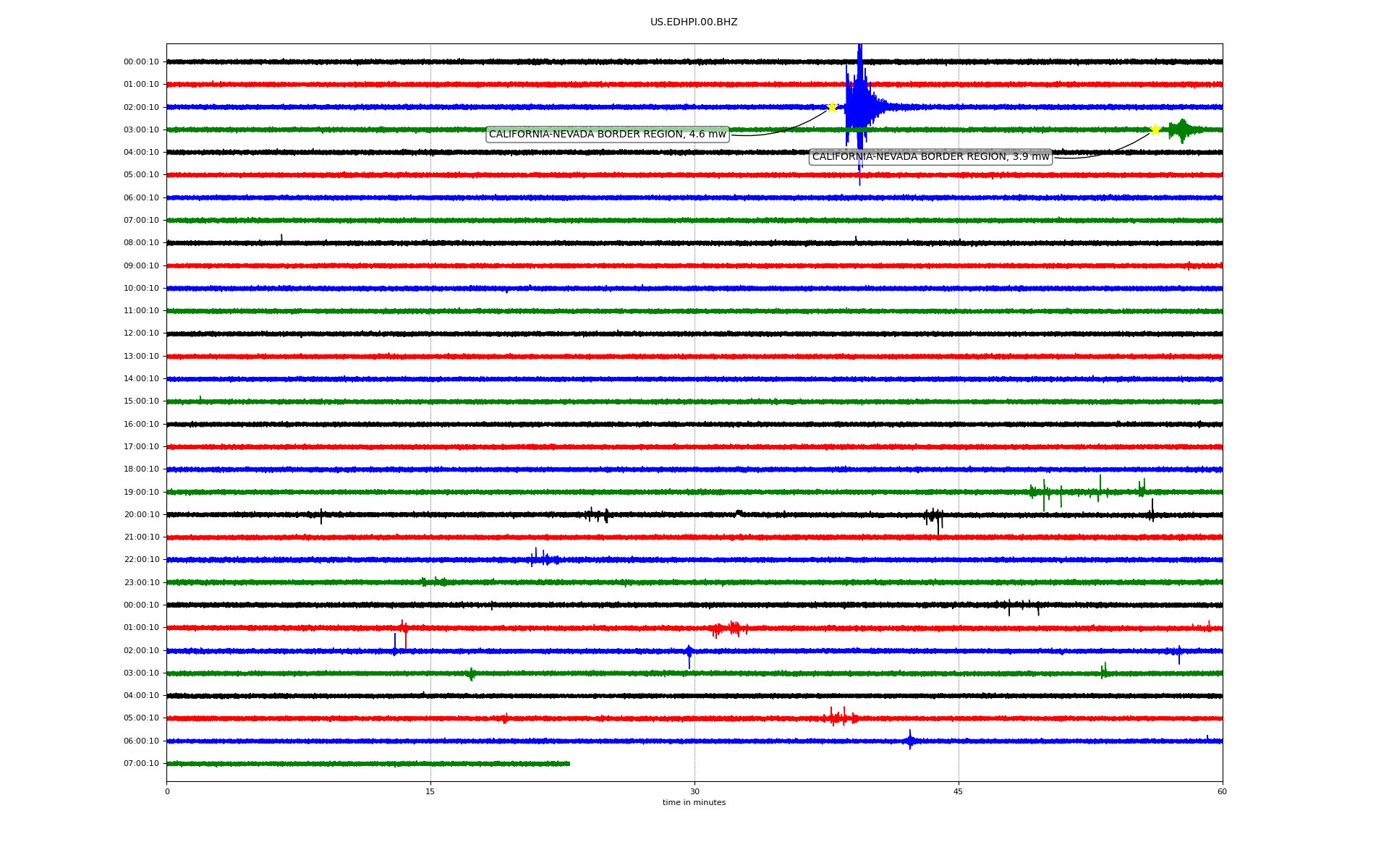Click the 16:00:10 trace time label
The width and height of the screenshot is (1389, 868).
(141, 424)
